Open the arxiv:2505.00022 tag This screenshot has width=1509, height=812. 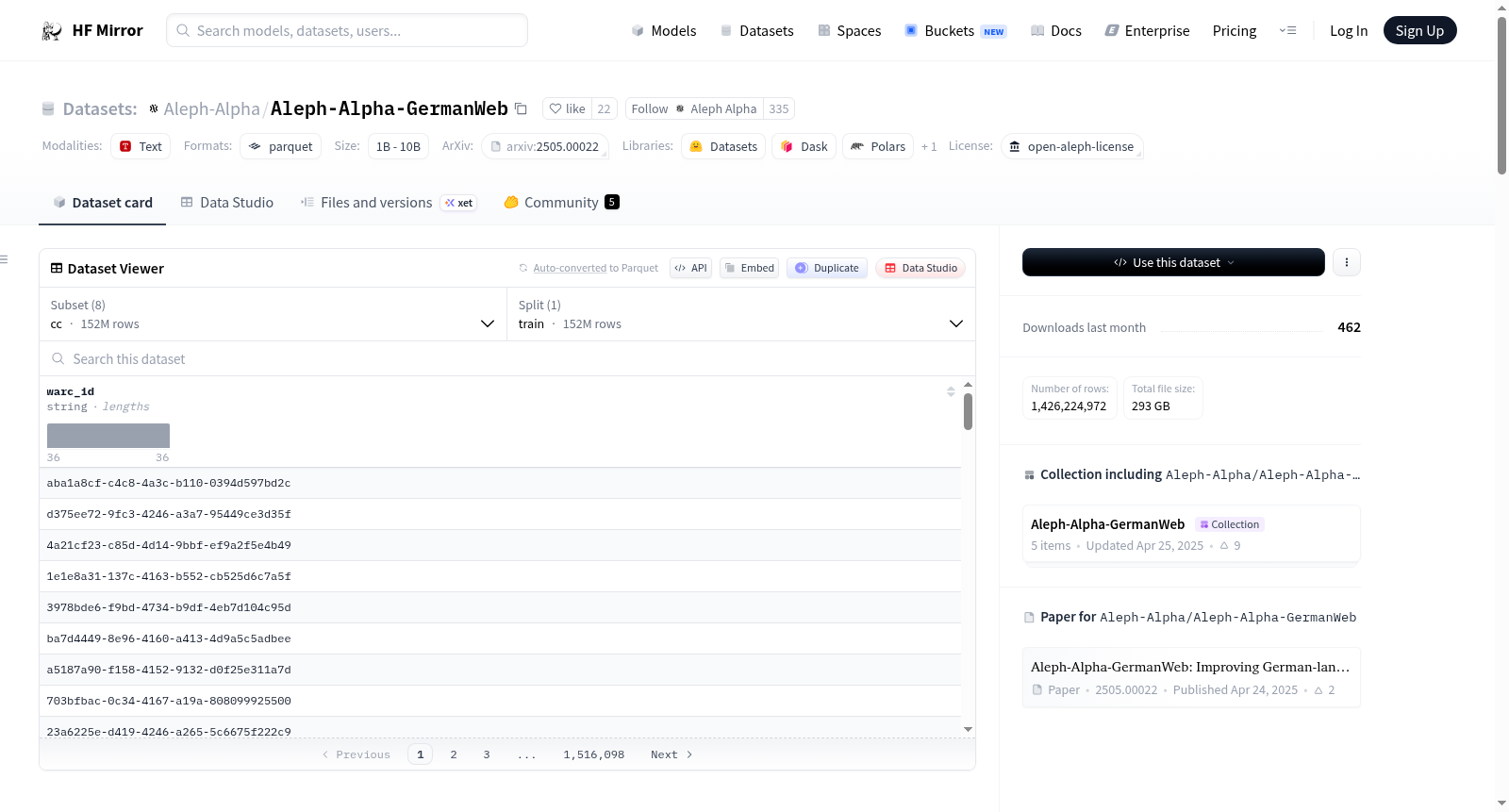[x=545, y=146]
